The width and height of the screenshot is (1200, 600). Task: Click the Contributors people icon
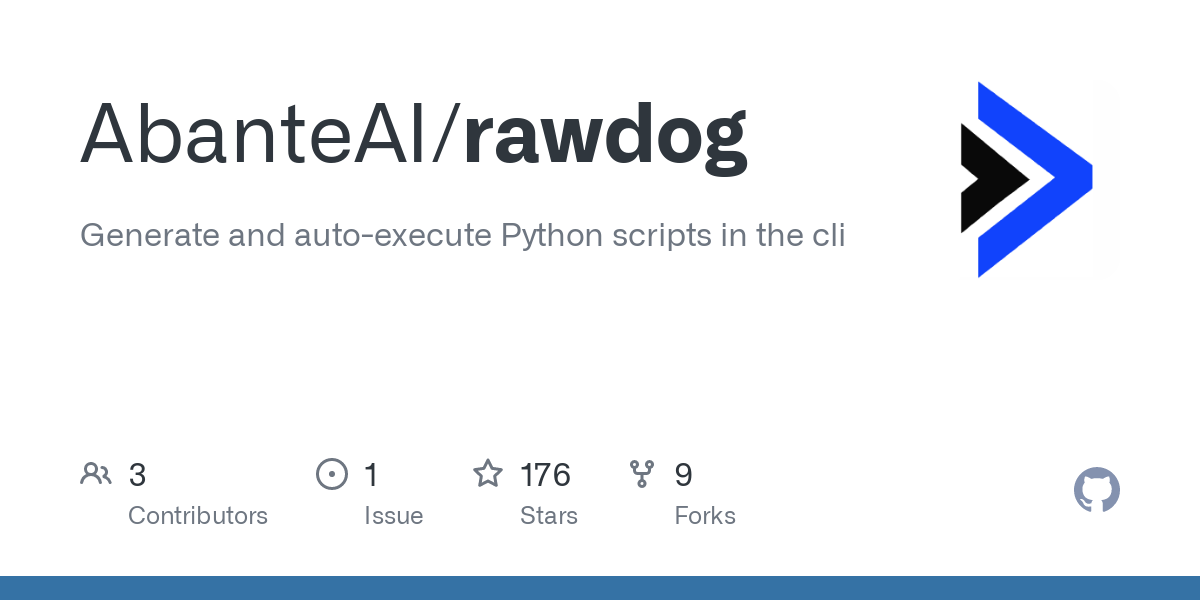[96, 474]
